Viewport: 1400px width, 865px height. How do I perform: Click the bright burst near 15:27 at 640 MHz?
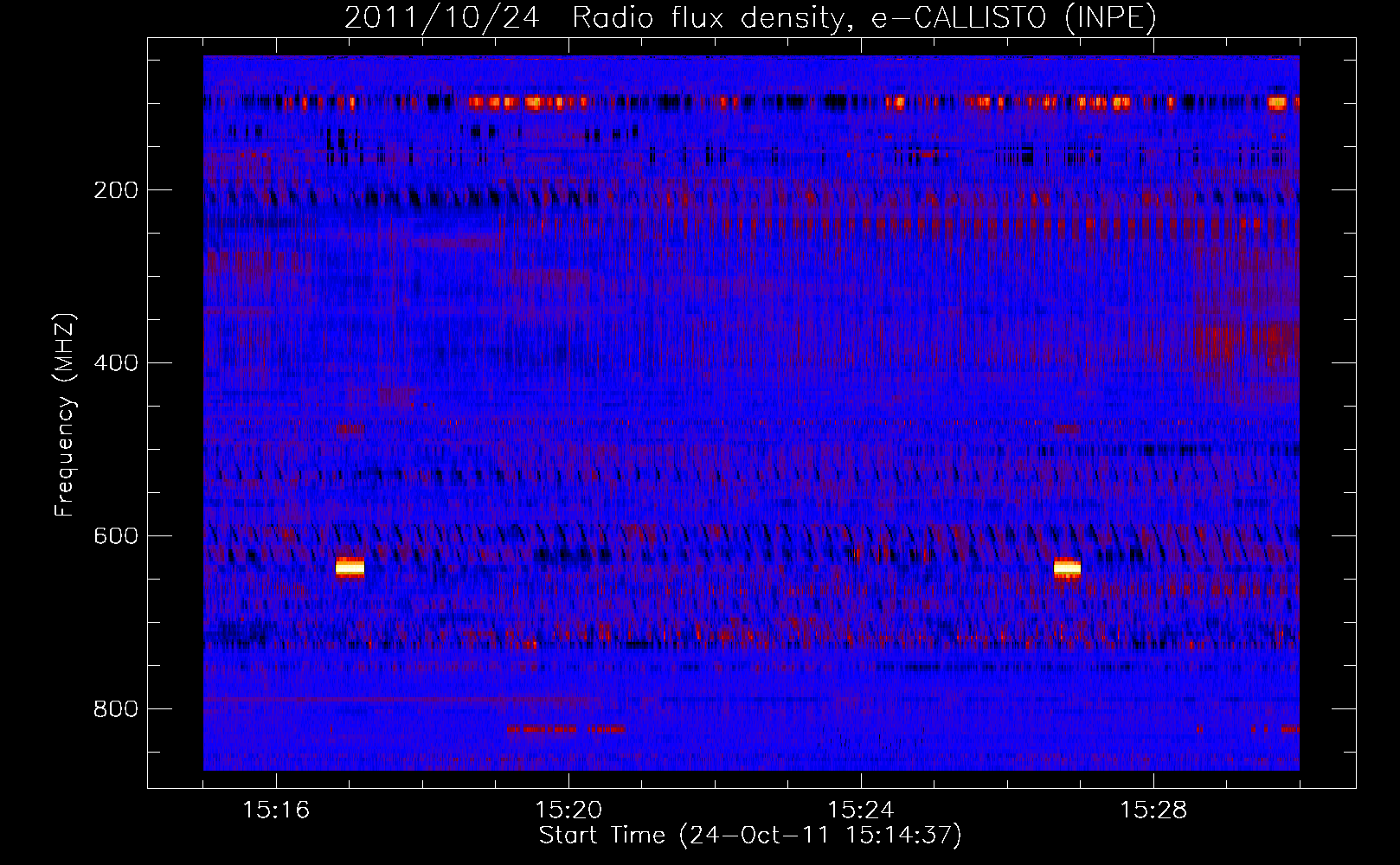point(1067,568)
